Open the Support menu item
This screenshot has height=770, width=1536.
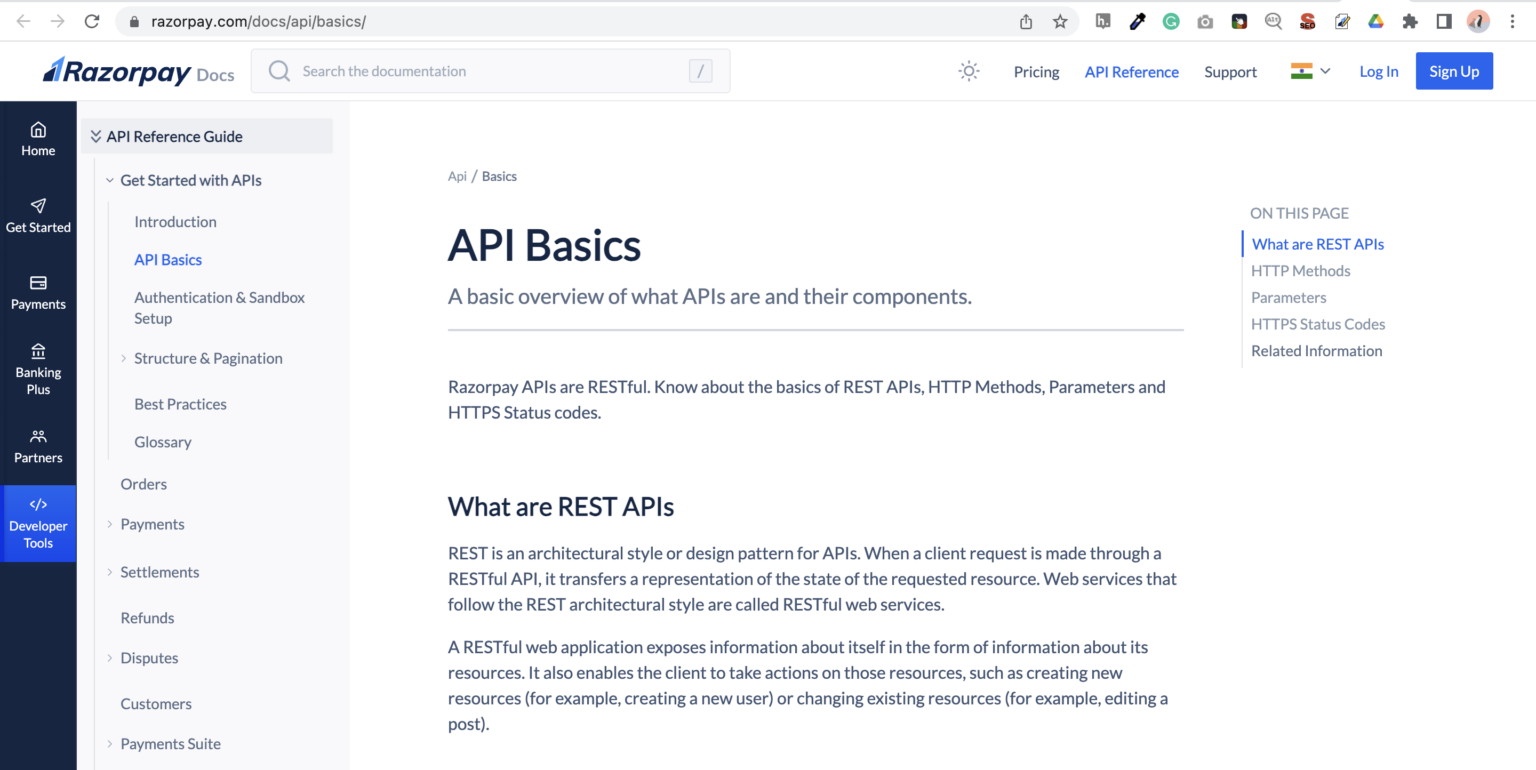[x=1230, y=71]
